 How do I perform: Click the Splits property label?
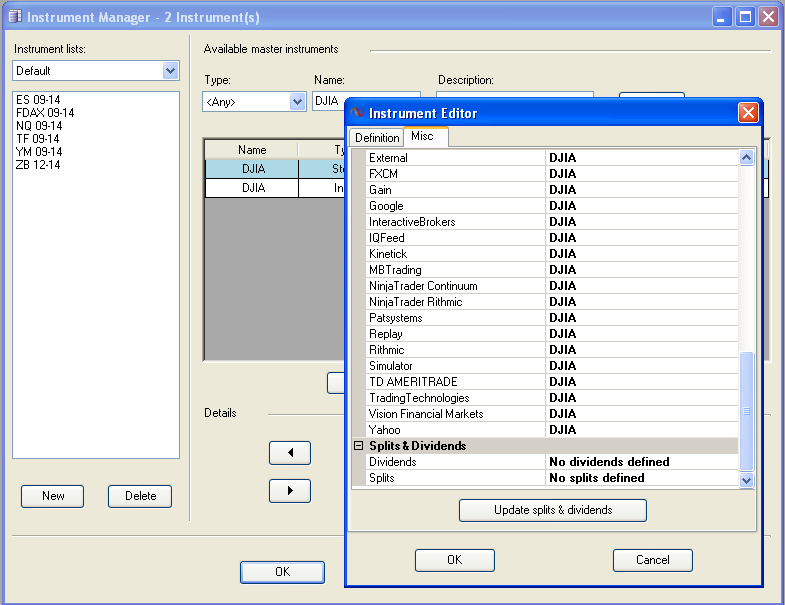click(x=381, y=478)
